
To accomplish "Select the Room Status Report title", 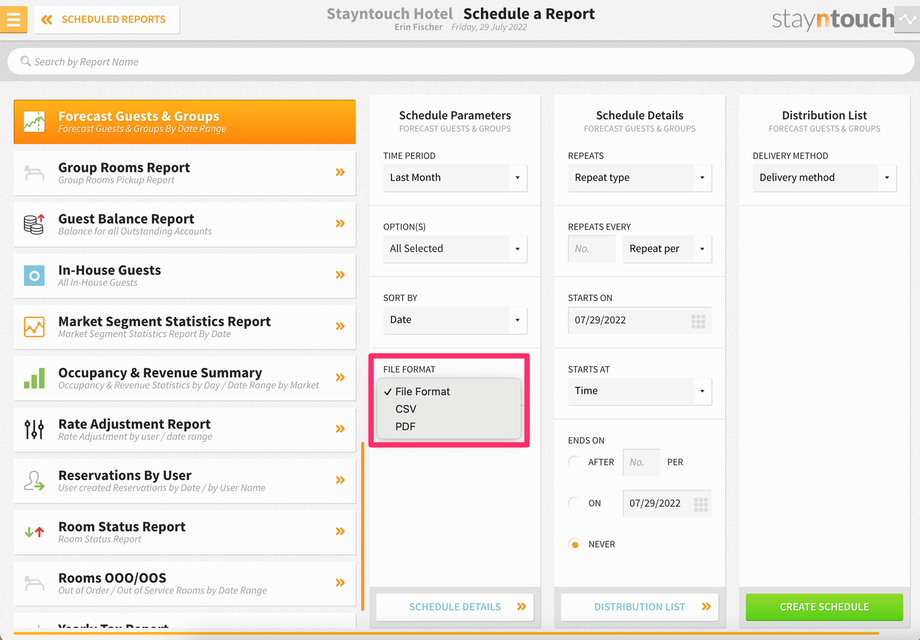I will [121, 527].
